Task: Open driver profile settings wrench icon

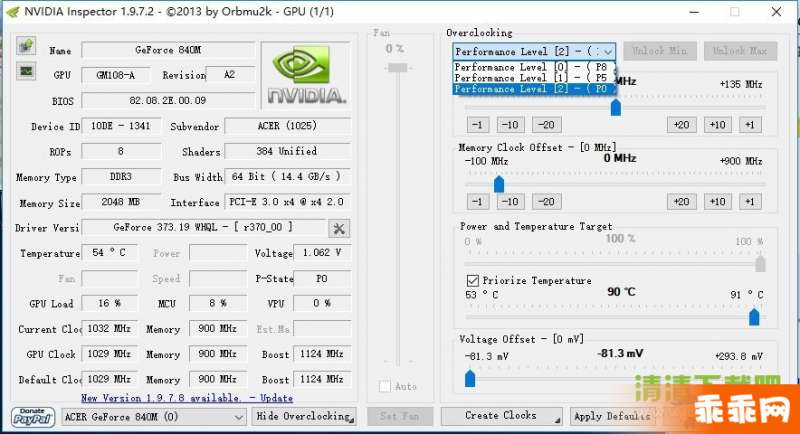Action: click(339, 228)
